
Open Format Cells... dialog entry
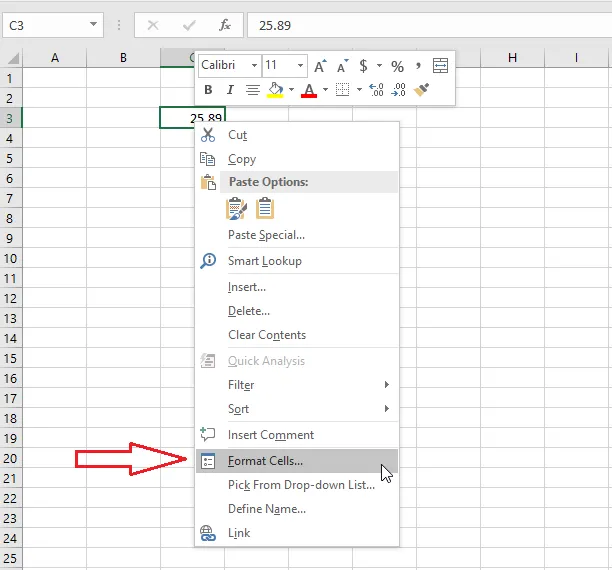[x=297, y=461]
